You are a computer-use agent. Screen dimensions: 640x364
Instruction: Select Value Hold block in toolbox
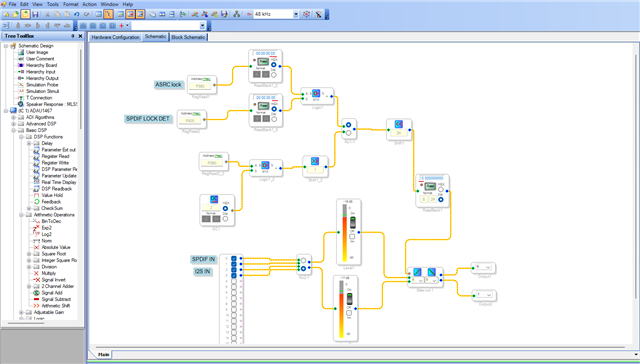click(52, 195)
